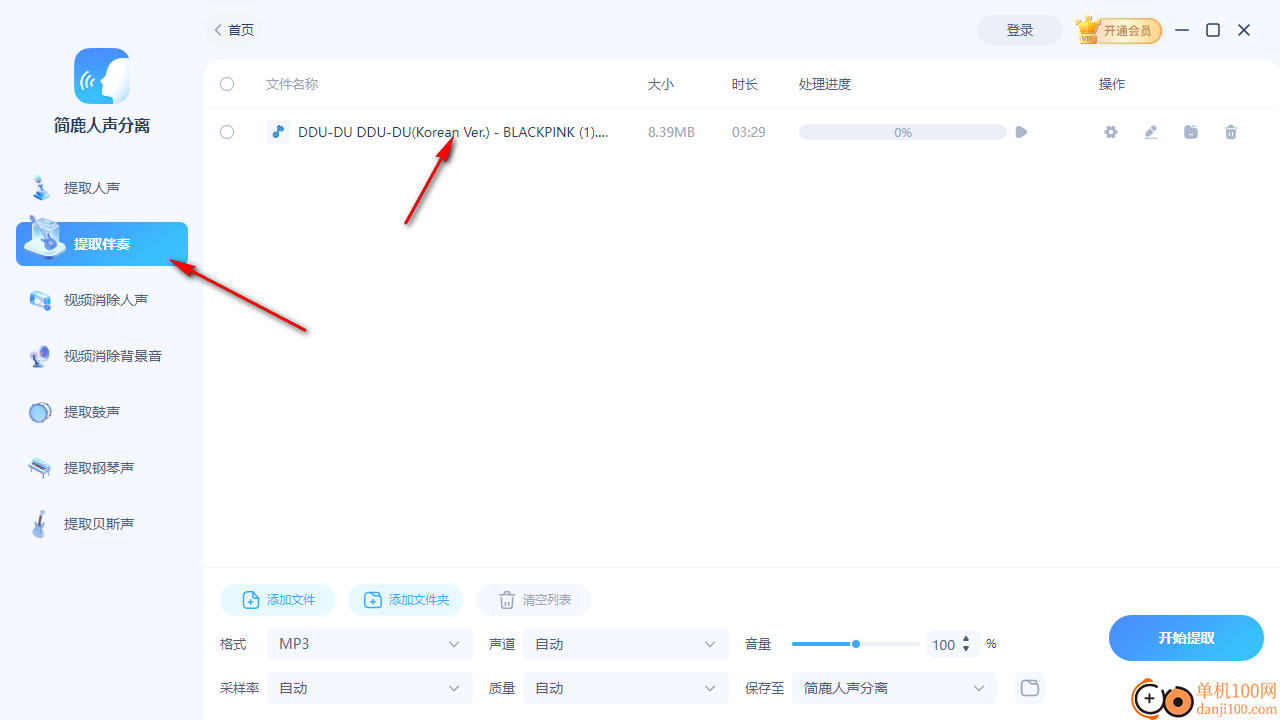Viewport: 1280px width, 720px height.
Task: Open output folder icon in the file row
Action: [x=1191, y=132]
